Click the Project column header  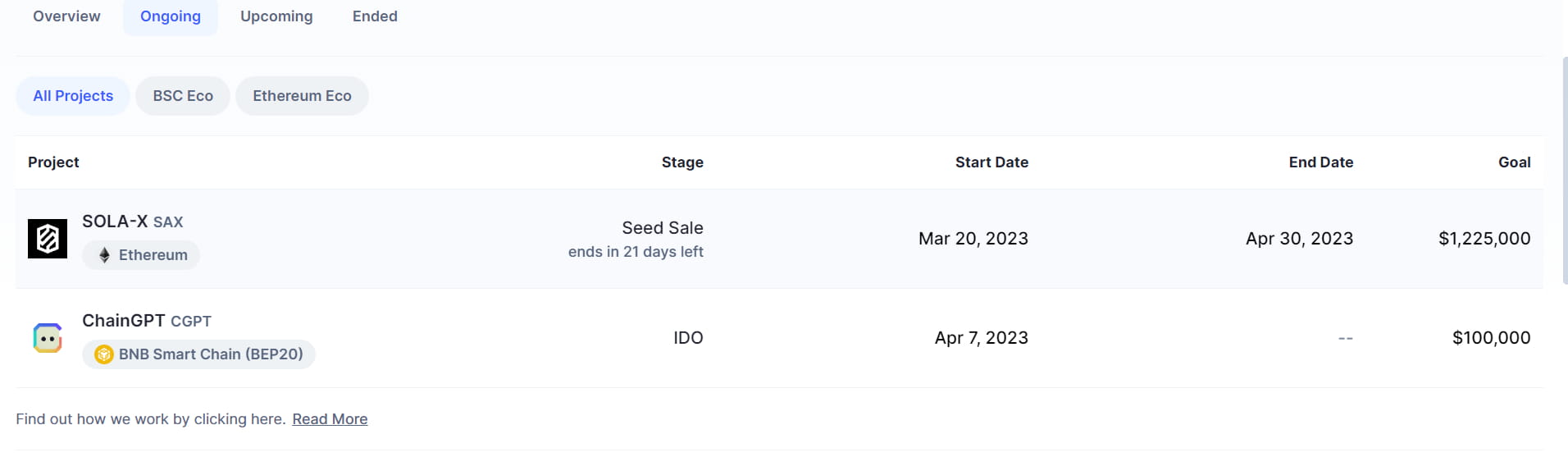click(x=53, y=162)
